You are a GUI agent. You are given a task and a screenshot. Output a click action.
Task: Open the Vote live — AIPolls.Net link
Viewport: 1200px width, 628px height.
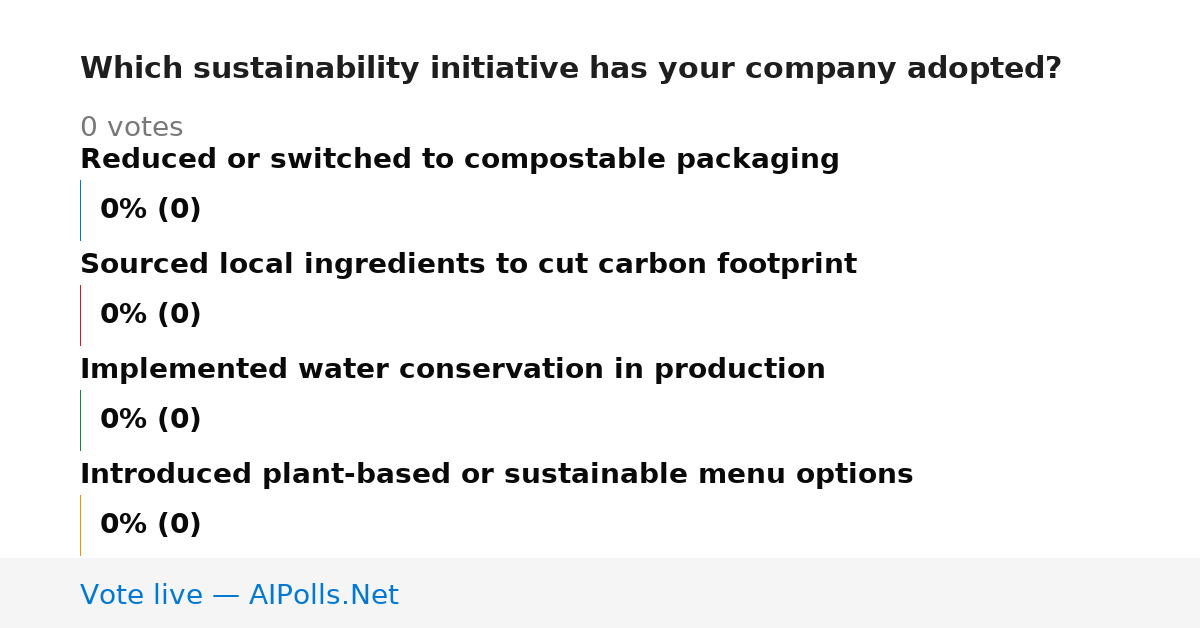point(239,595)
